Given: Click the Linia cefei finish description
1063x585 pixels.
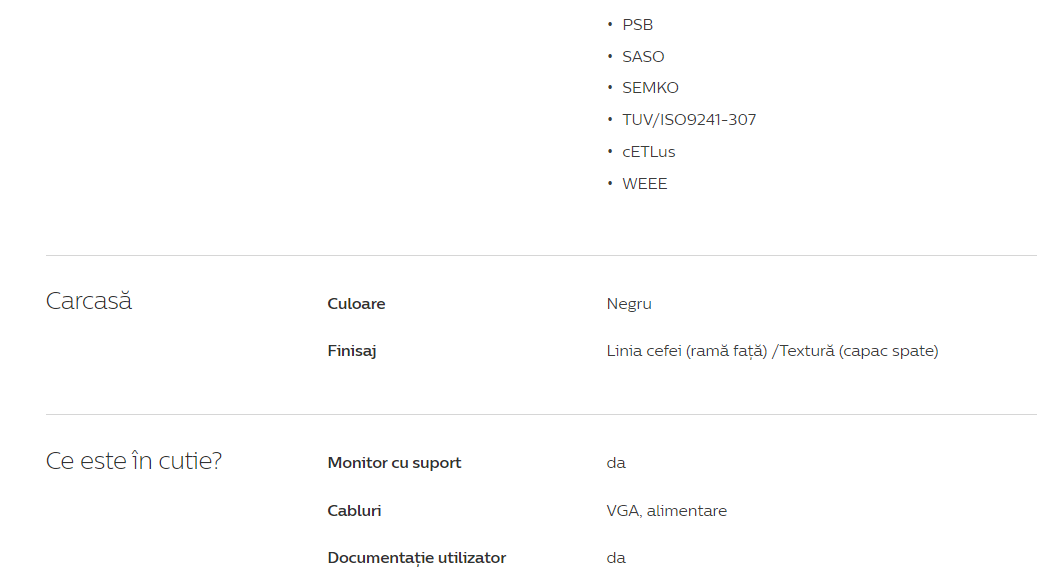Looking at the screenshot, I should tap(772, 351).
